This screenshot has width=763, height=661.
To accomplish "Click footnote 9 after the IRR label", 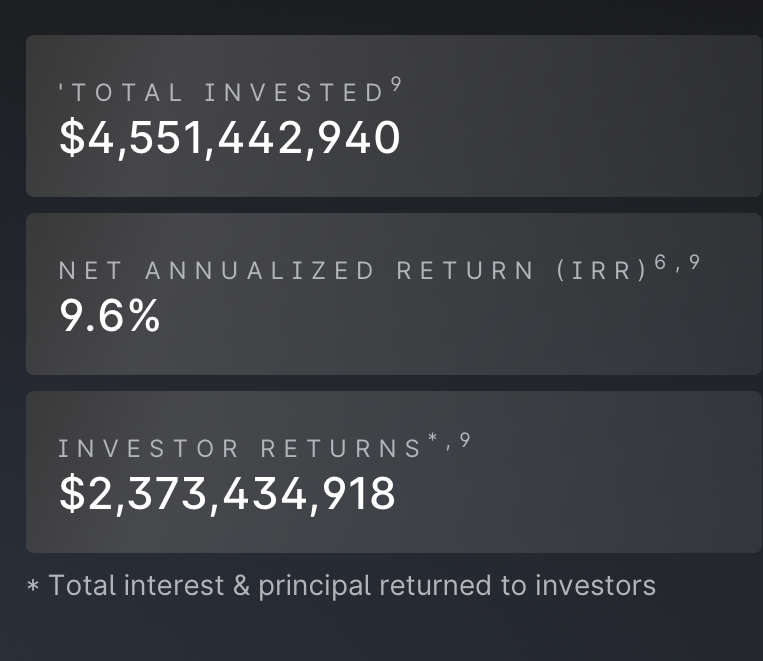I will [x=694, y=262].
